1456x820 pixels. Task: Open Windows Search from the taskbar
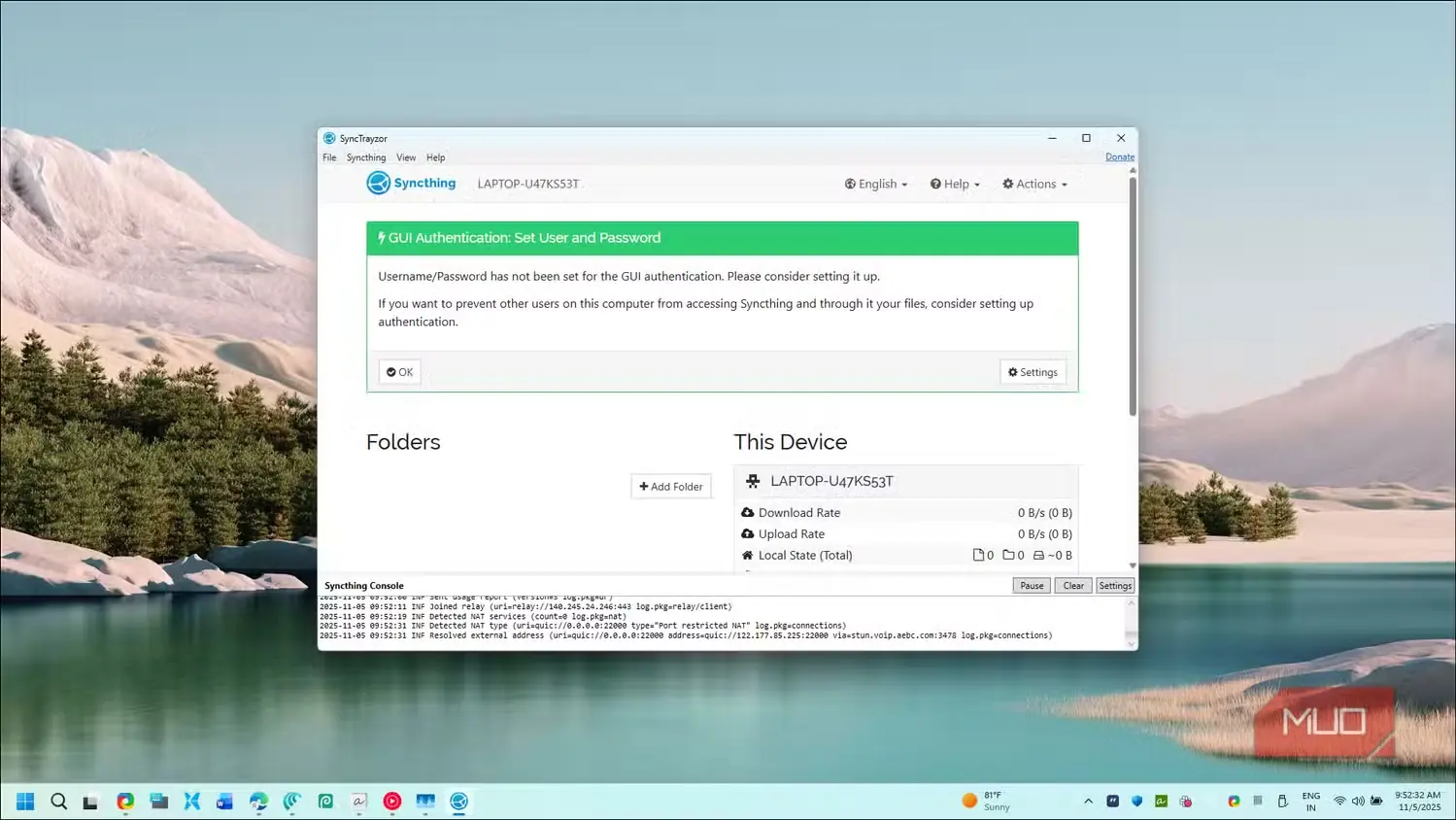click(x=59, y=802)
